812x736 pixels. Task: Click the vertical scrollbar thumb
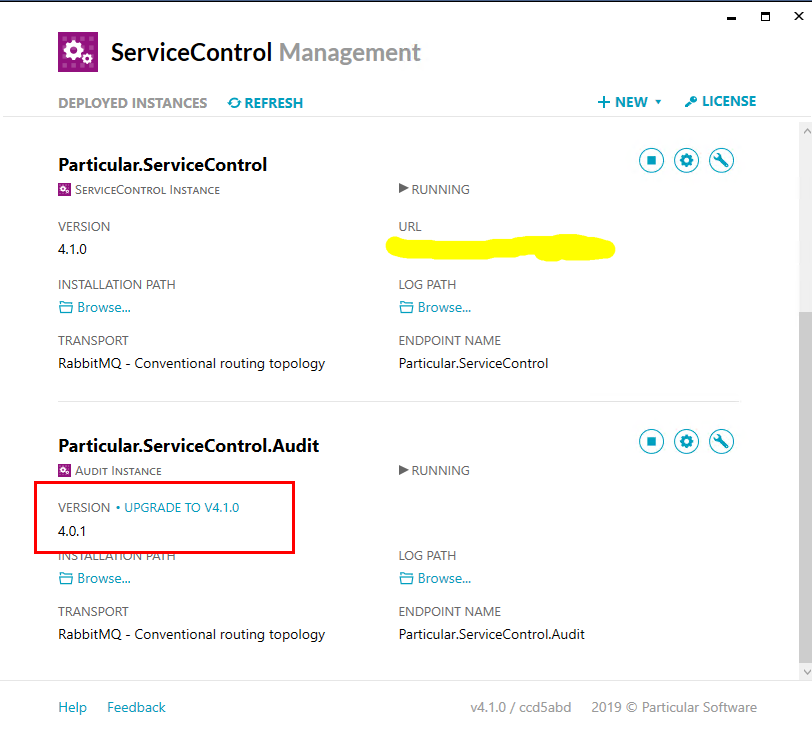click(805, 487)
